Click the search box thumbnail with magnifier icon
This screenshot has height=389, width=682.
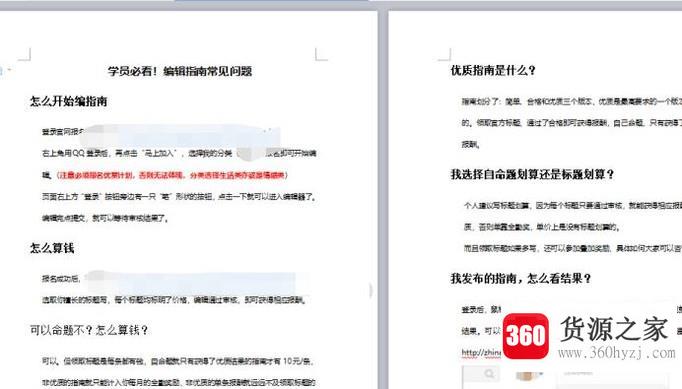(x=481, y=374)
